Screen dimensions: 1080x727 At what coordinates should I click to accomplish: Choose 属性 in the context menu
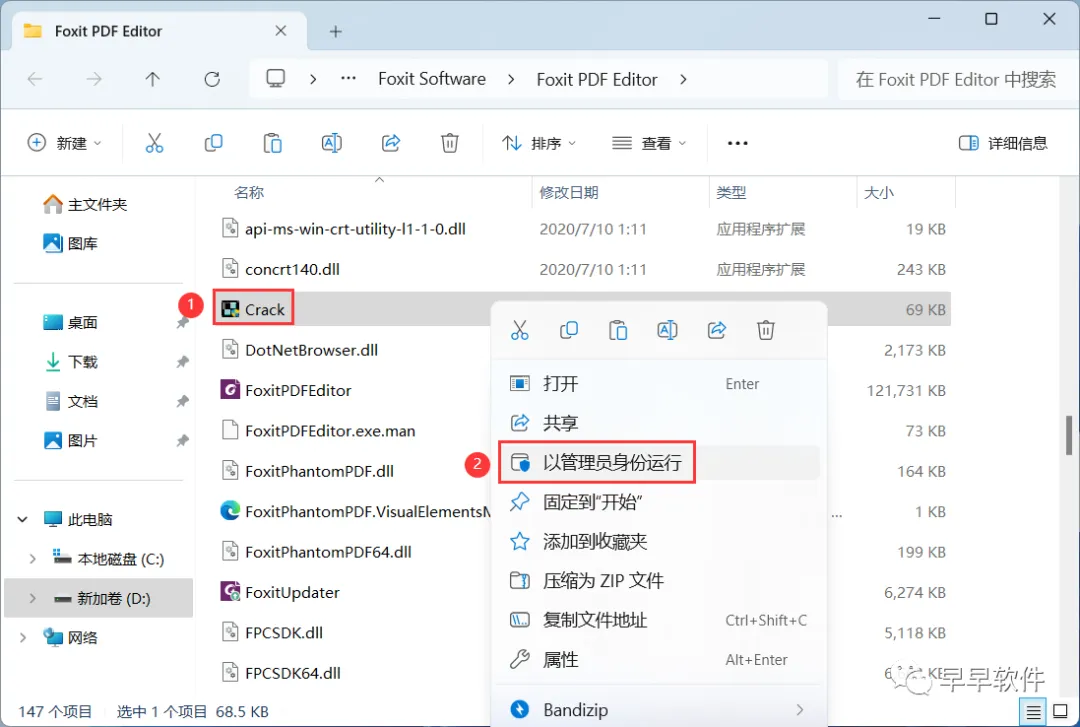click(x=658, y=659)
